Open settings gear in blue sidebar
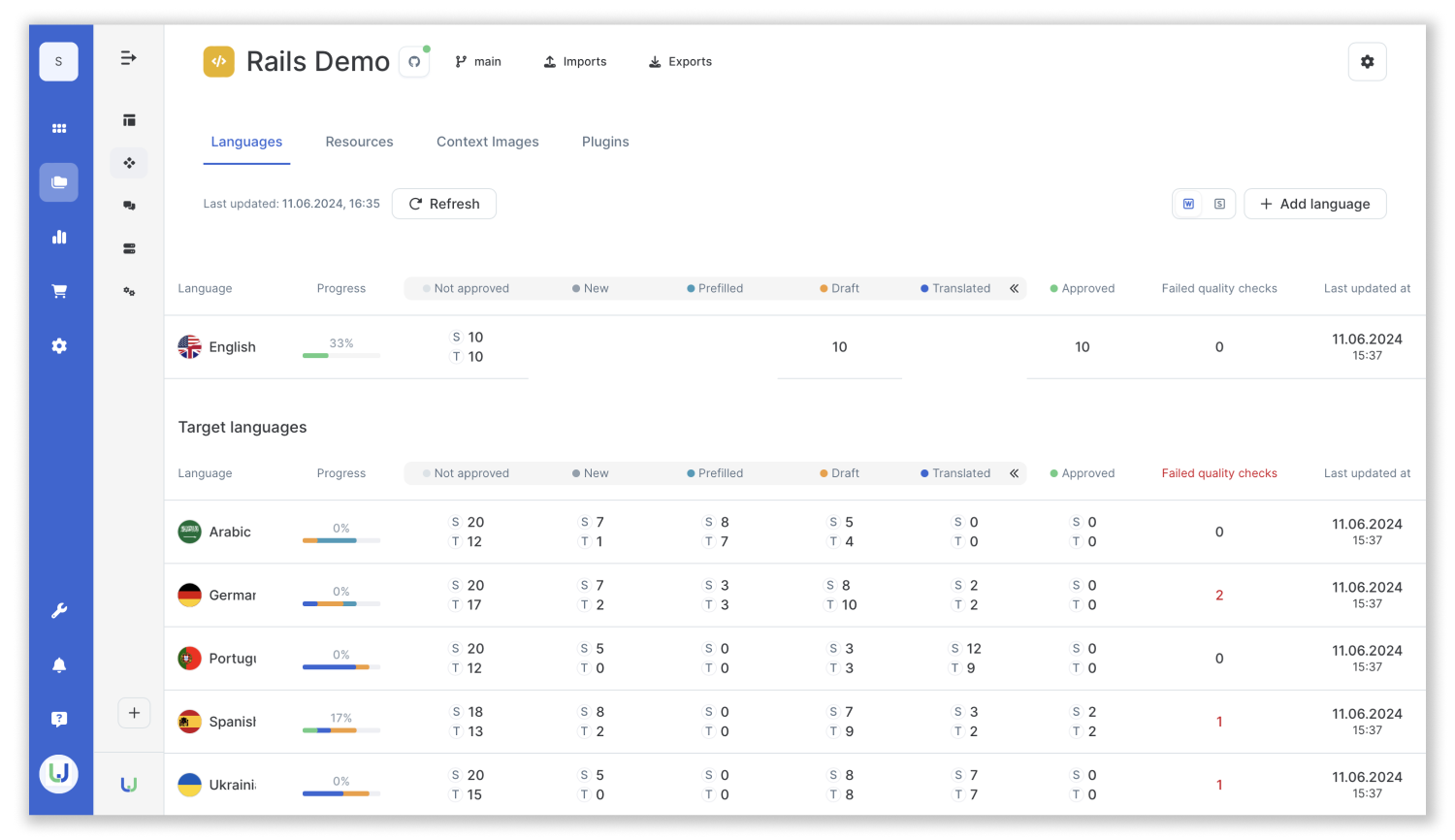The image size is (1455, 840). pos(59,346)
